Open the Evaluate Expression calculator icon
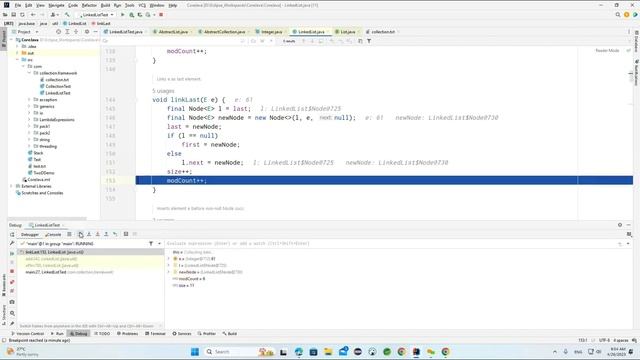The image size is (640, 360). click(126, 234)
